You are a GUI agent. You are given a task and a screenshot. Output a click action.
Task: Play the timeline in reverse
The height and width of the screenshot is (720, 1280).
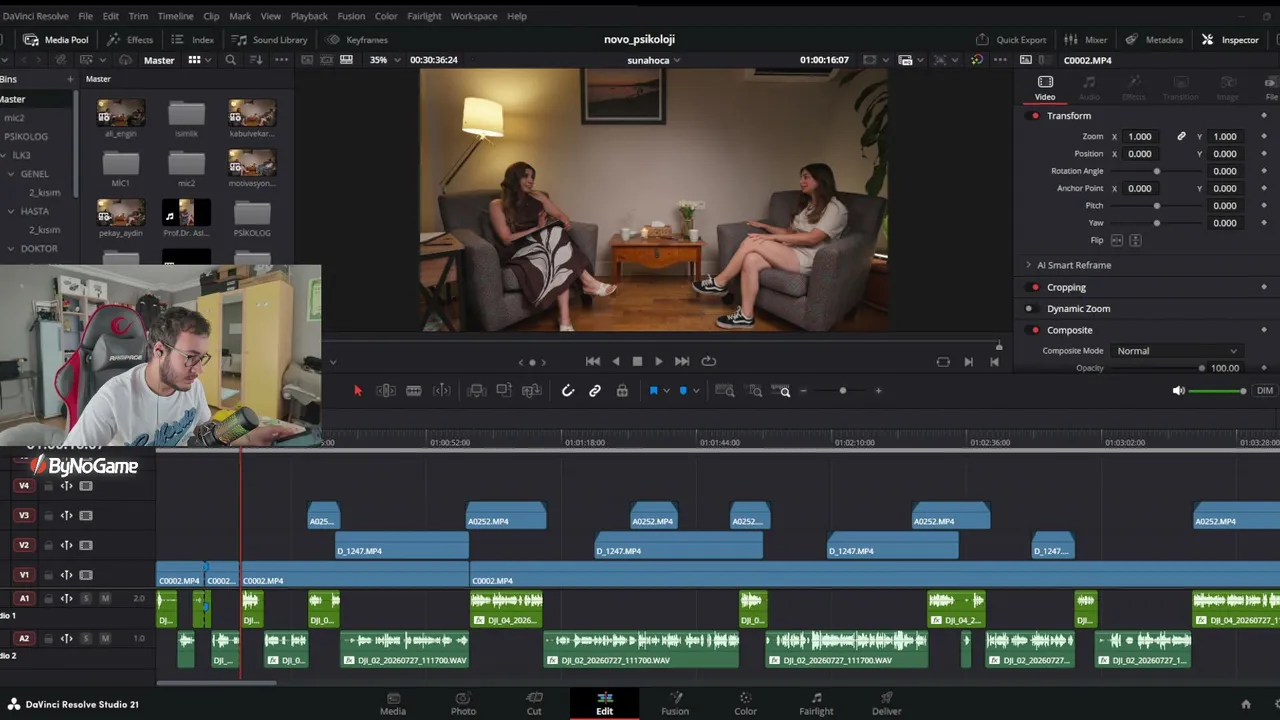pos(615,361)
